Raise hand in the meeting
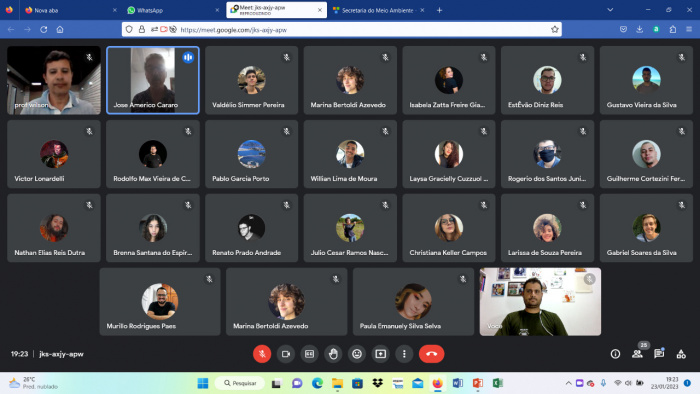 pyautogui.click(x=333, y=354)
